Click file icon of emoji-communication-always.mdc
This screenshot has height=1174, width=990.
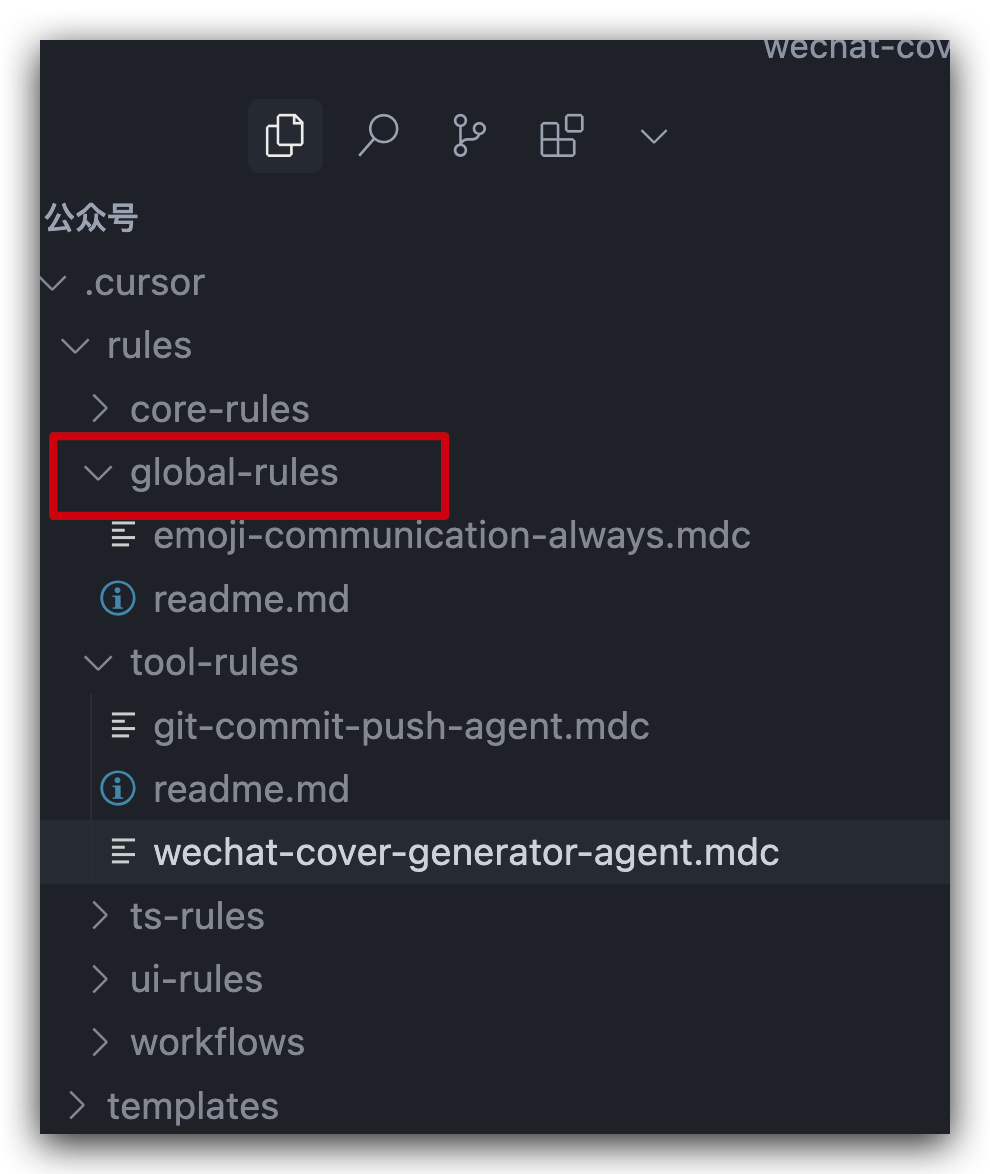click(124, 535)
